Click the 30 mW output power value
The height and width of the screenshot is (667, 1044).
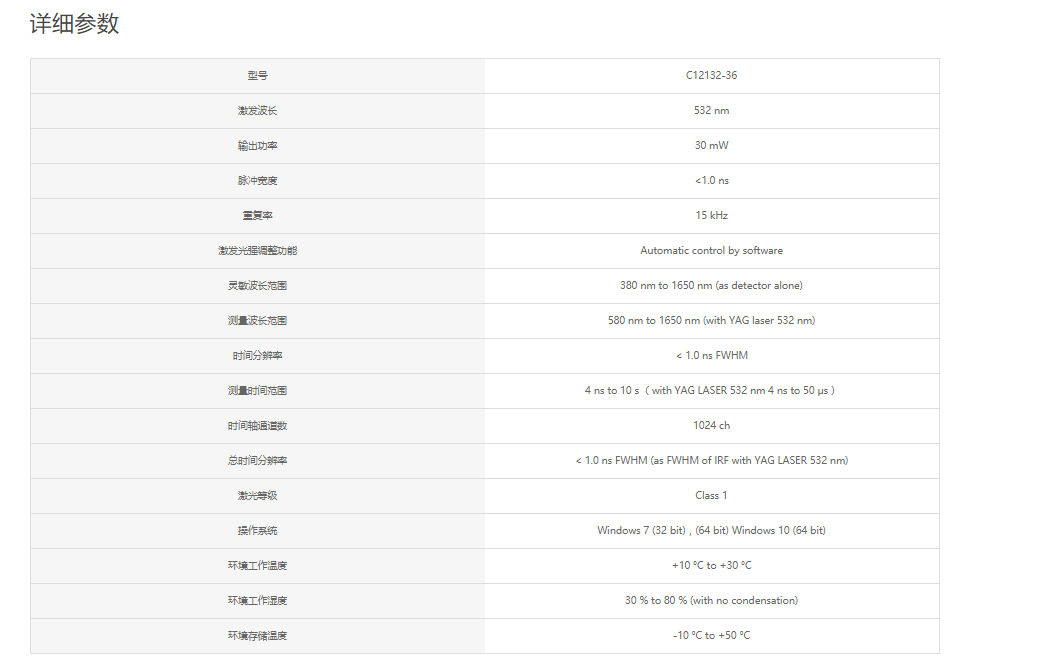pos(711,145)
